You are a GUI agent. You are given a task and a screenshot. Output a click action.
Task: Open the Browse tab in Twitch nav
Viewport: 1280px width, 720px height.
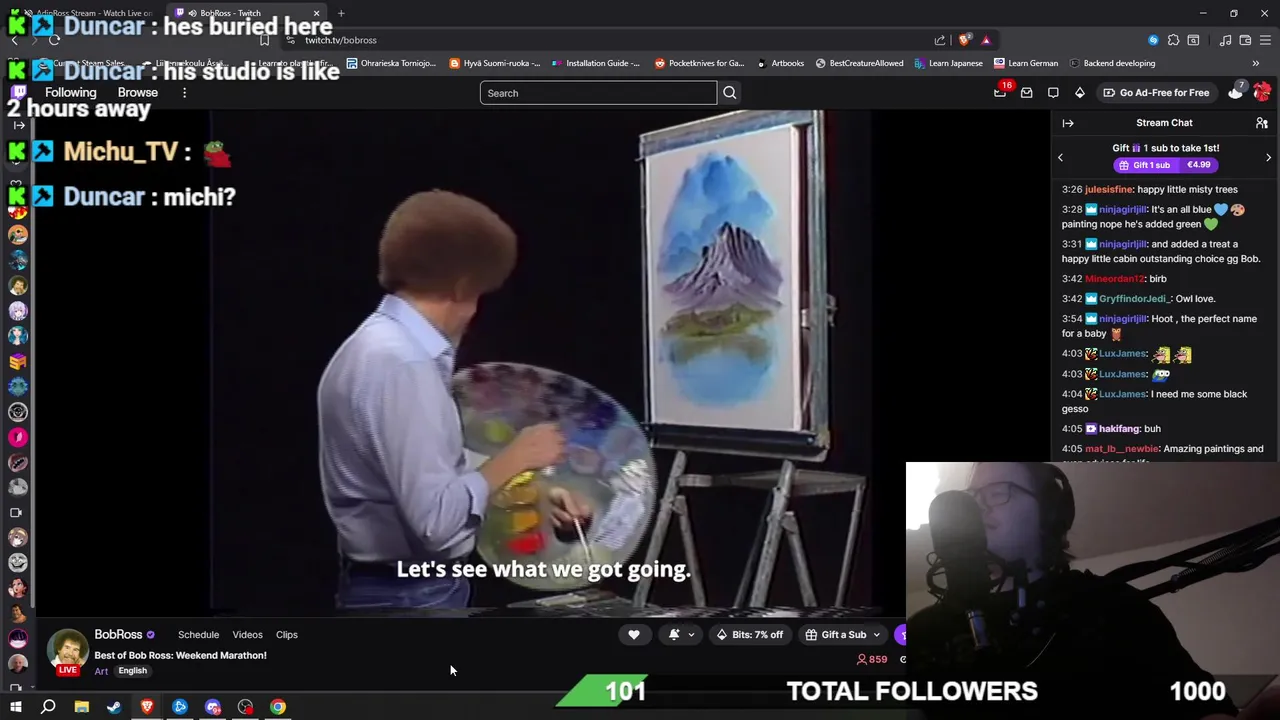tap(138, 93)
